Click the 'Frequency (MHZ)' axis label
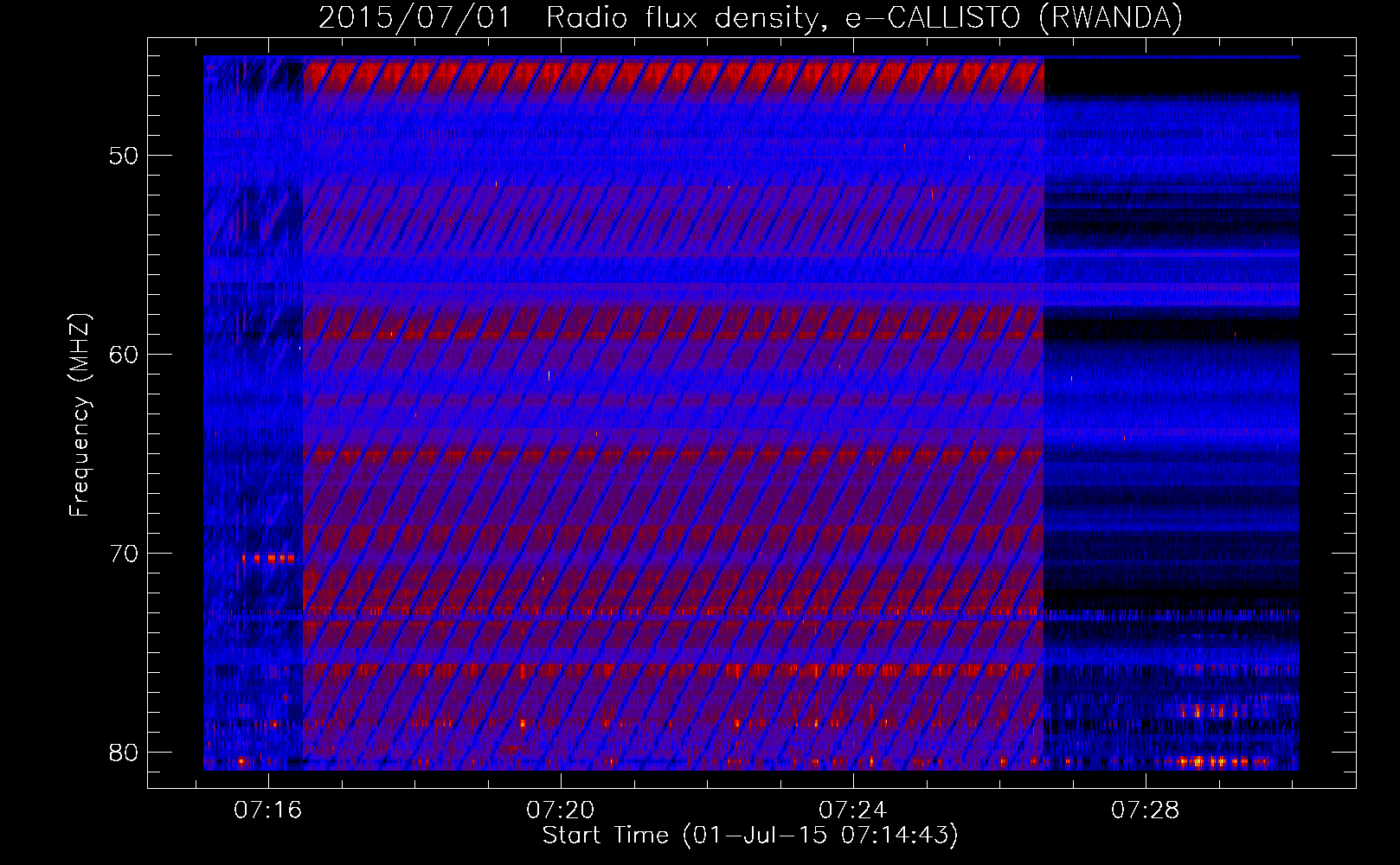This screenshot has width=1400, height=865. click(80, 415)
